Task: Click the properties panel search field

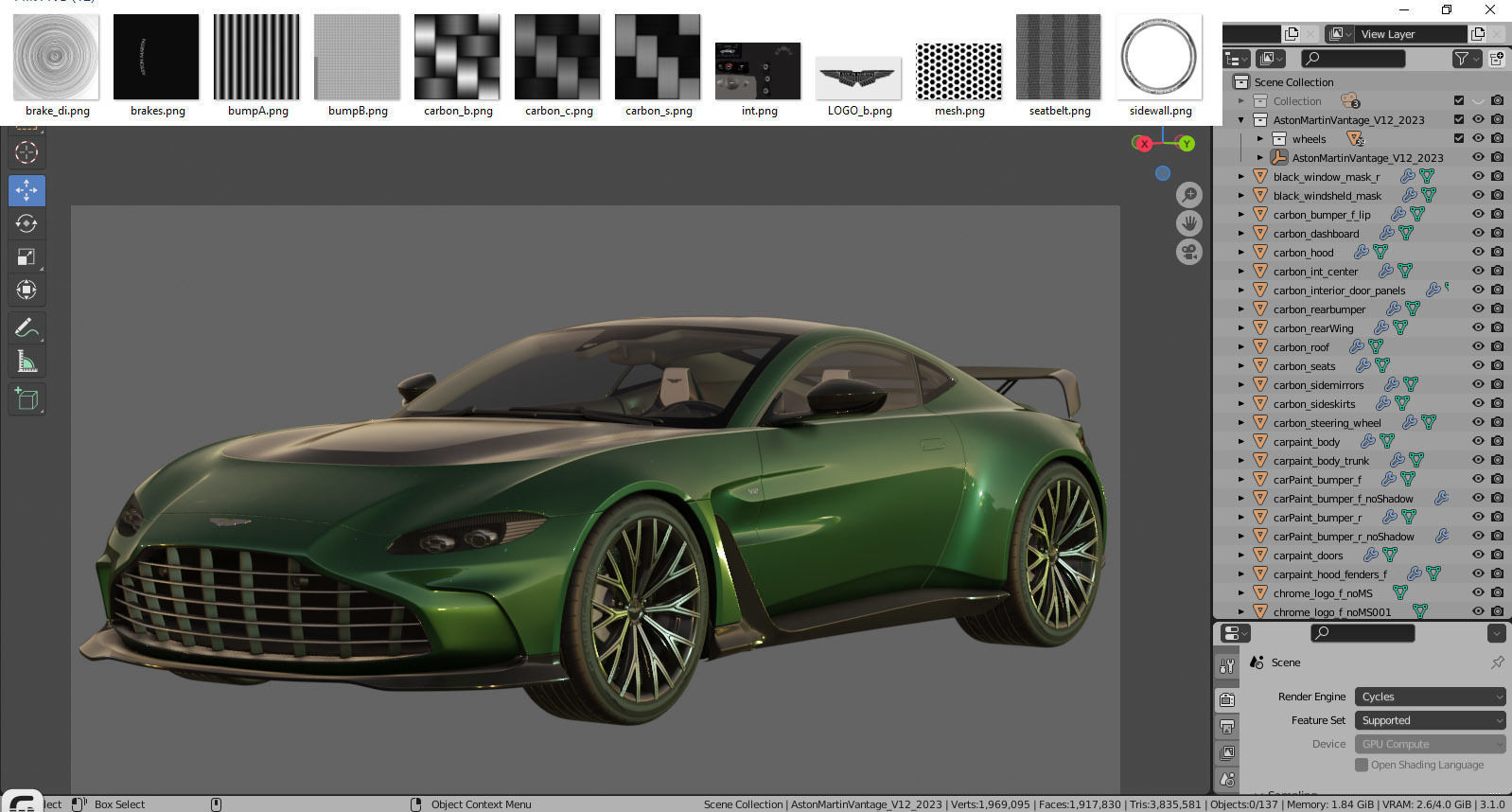Action: 1363,633
